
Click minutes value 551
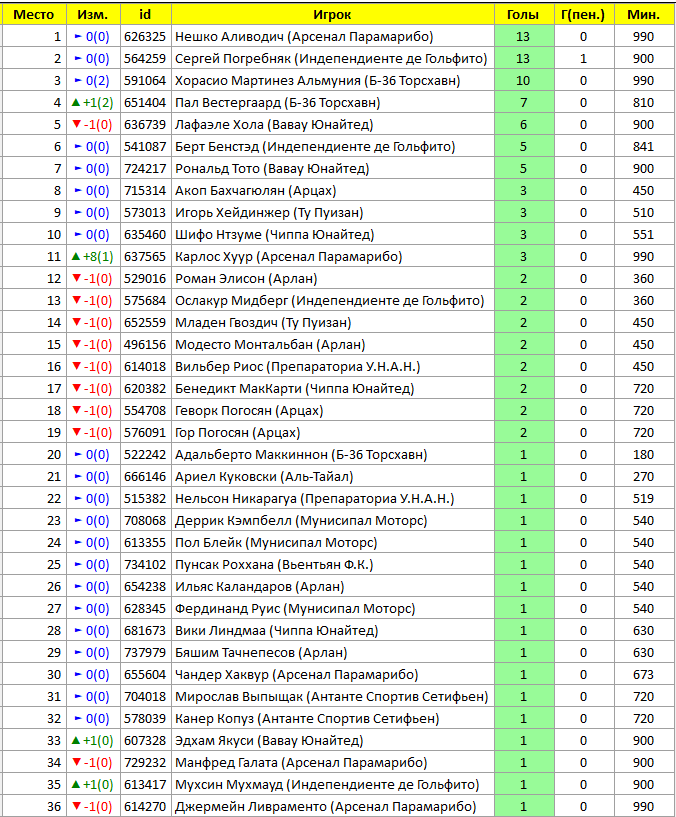644,234
